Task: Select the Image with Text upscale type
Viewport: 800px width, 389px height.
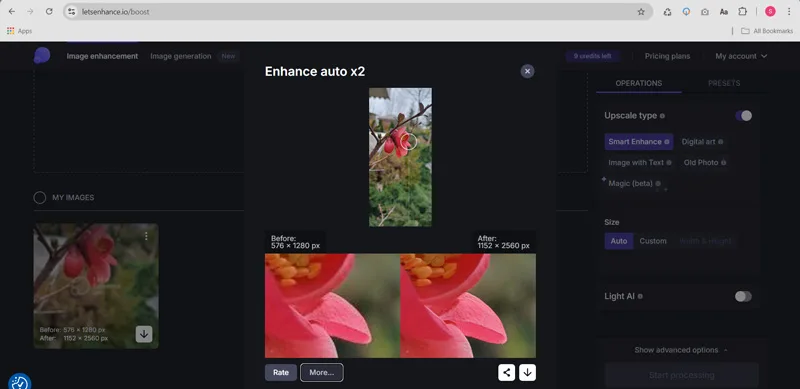Action: click(x=640, y=163)
